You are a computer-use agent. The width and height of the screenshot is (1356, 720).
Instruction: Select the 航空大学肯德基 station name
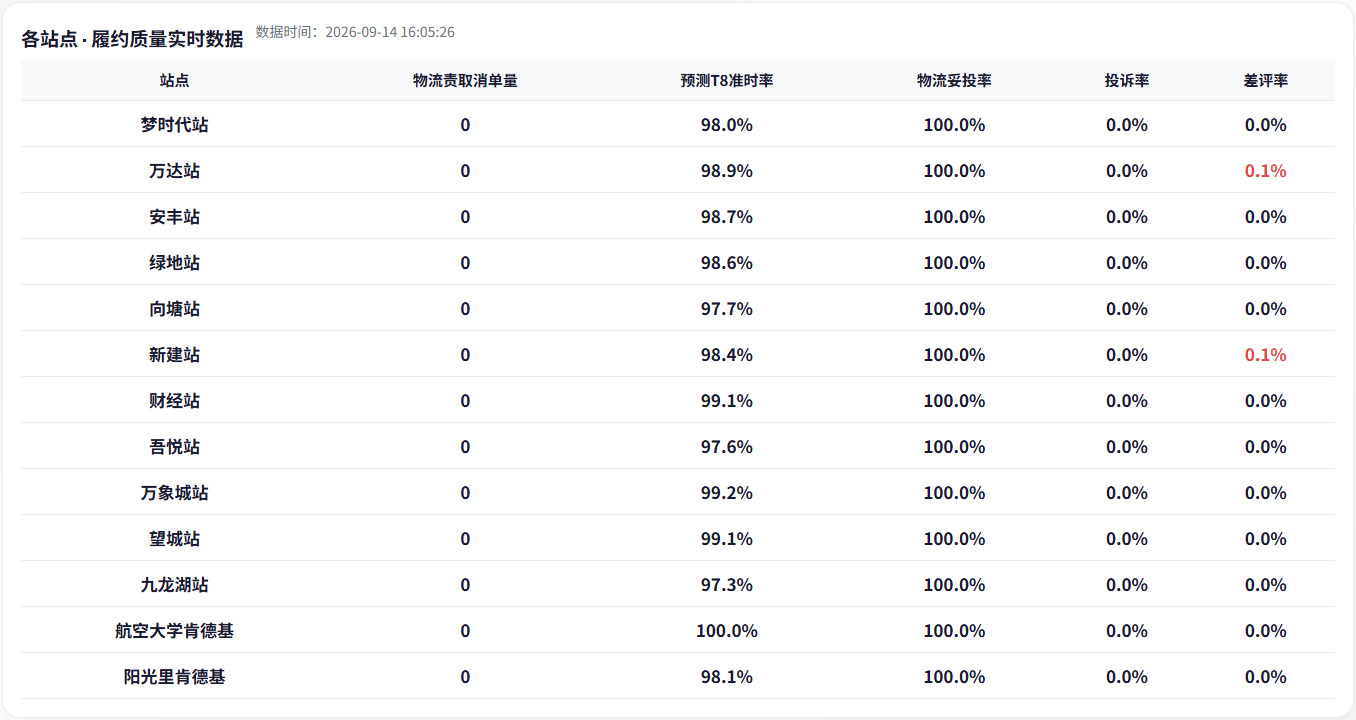175,631
